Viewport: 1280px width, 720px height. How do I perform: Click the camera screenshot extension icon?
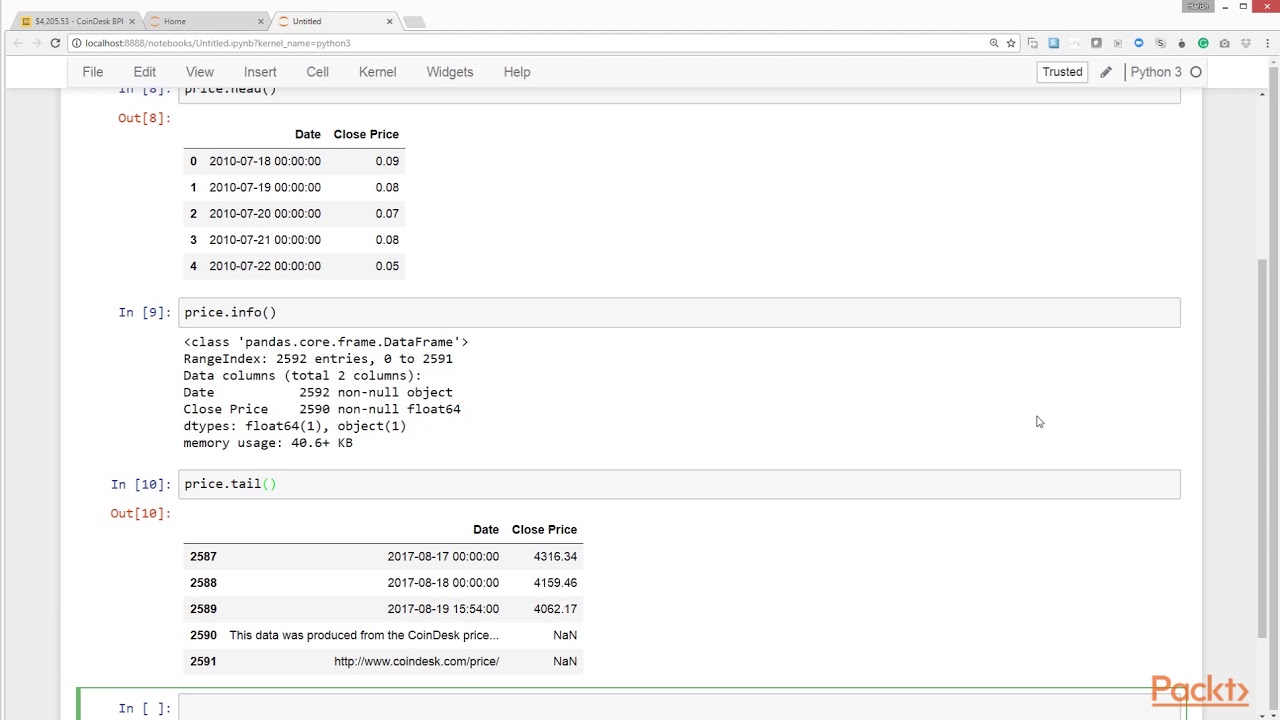click(x=1224, y=43)
